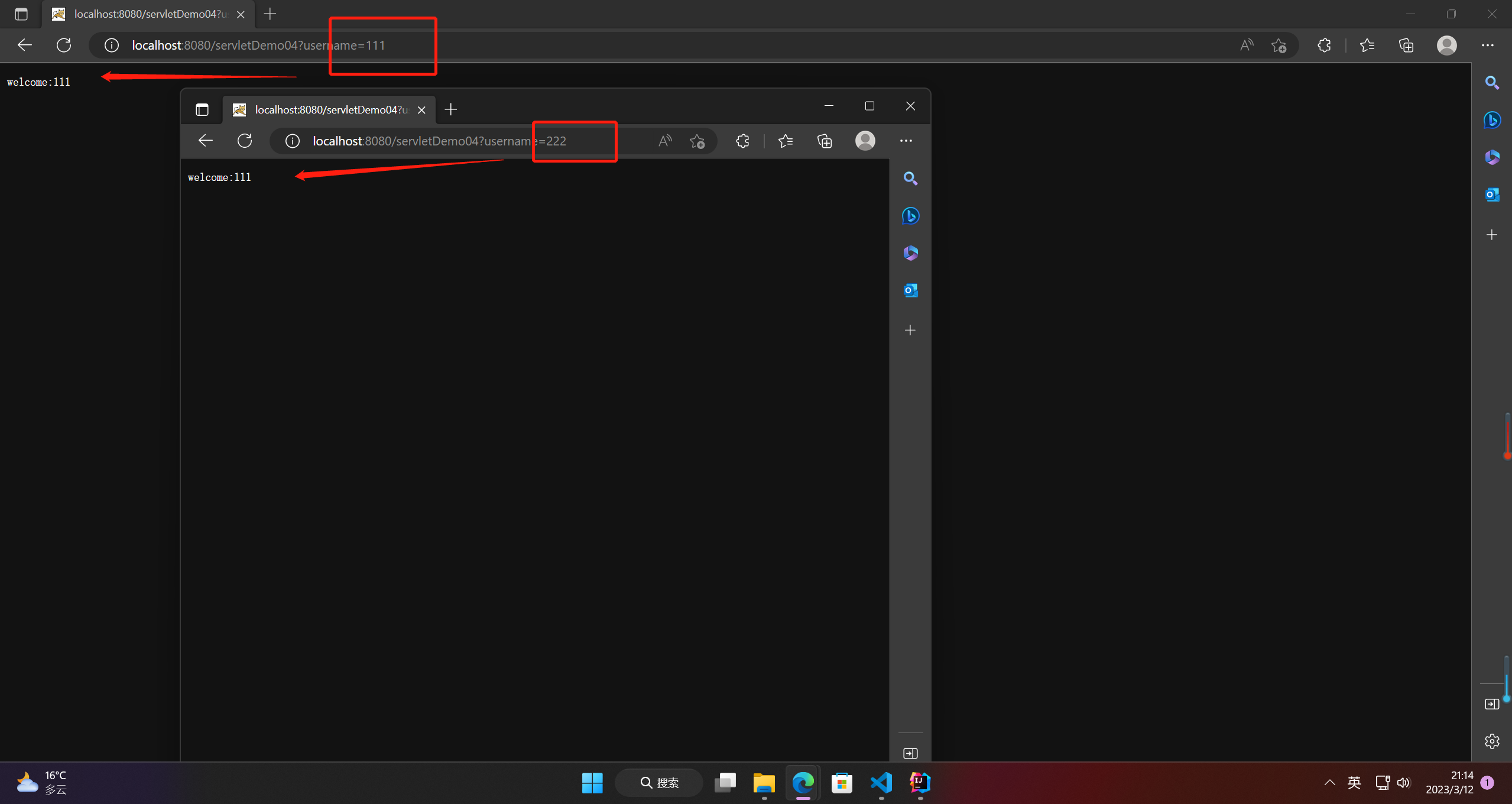Open notification badge in system tray

[x=1488, y=783]
